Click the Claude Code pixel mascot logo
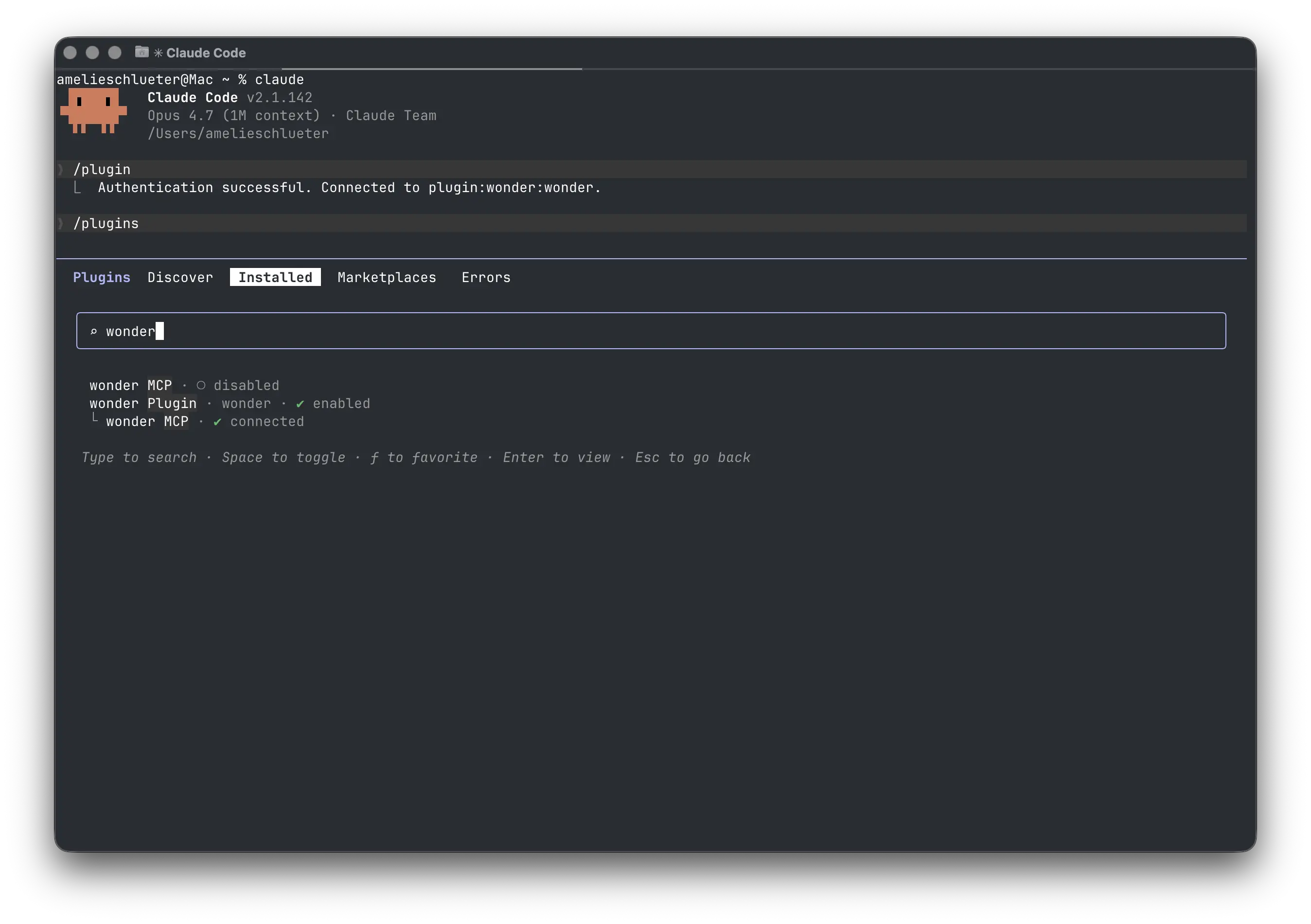Screen dimensions: 1311x924 point(94,110)
